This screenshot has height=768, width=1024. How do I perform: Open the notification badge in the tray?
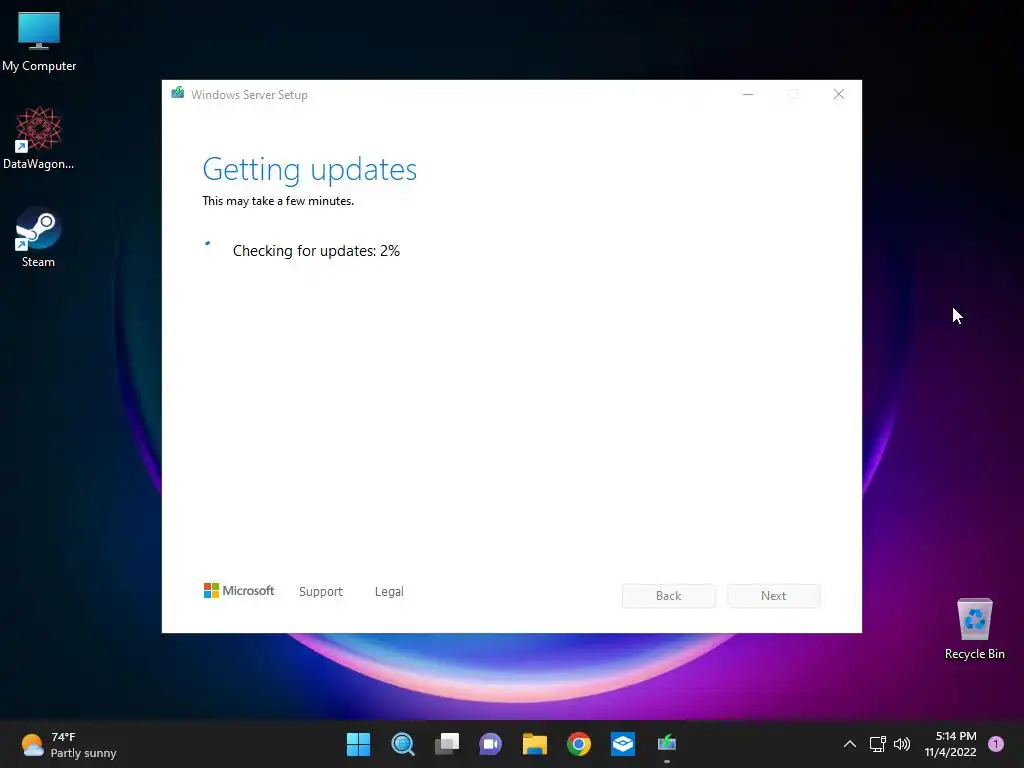(x=996, y=744)
